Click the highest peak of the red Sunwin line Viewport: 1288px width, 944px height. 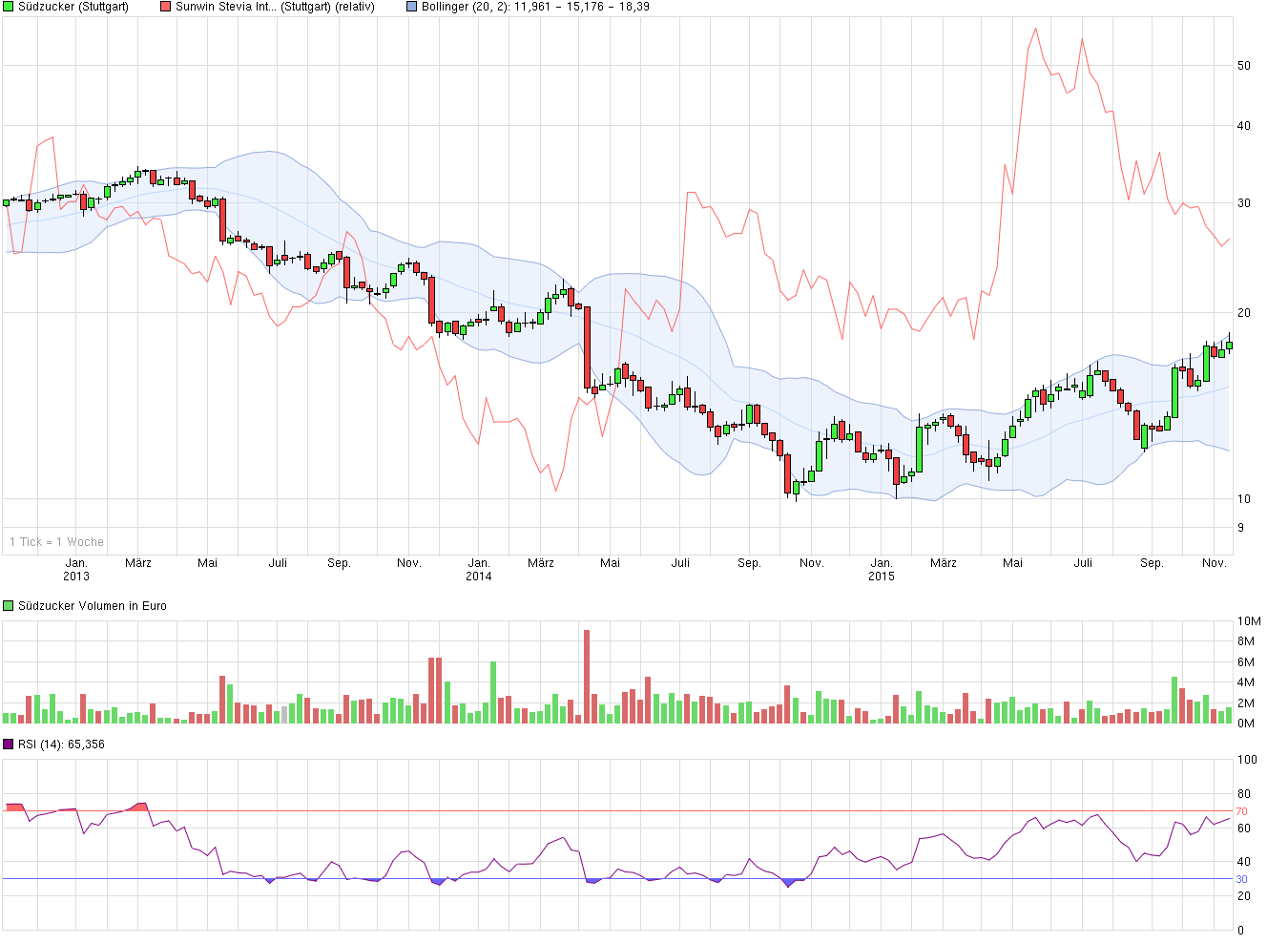point(1035,29)
